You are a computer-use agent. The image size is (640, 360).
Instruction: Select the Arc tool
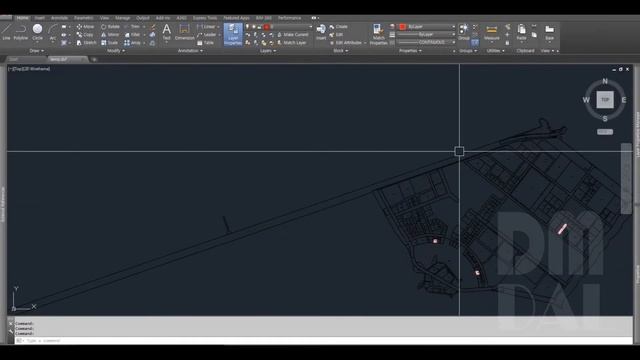tap(53, 32)
